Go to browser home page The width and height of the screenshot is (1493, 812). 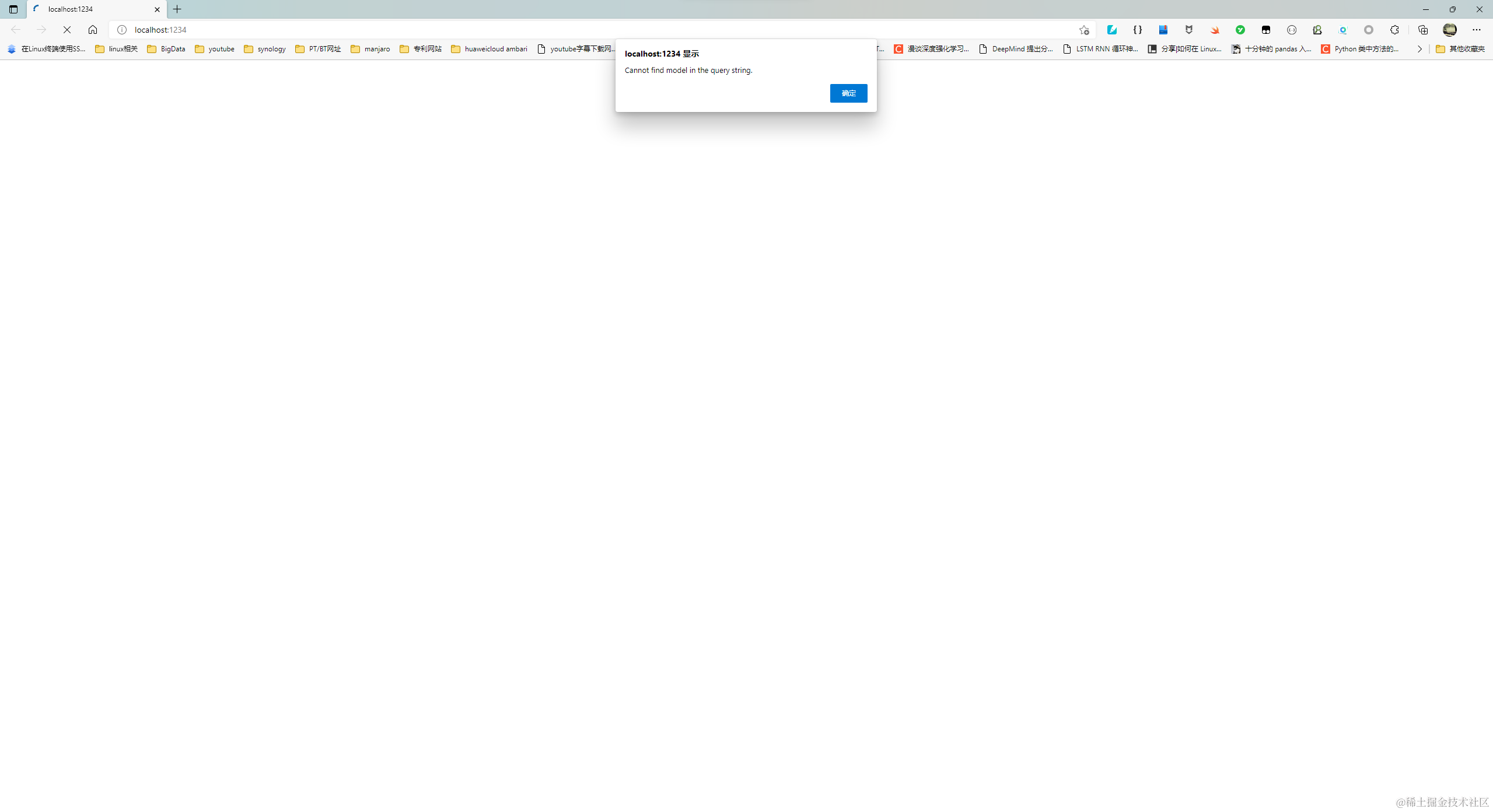93,30
